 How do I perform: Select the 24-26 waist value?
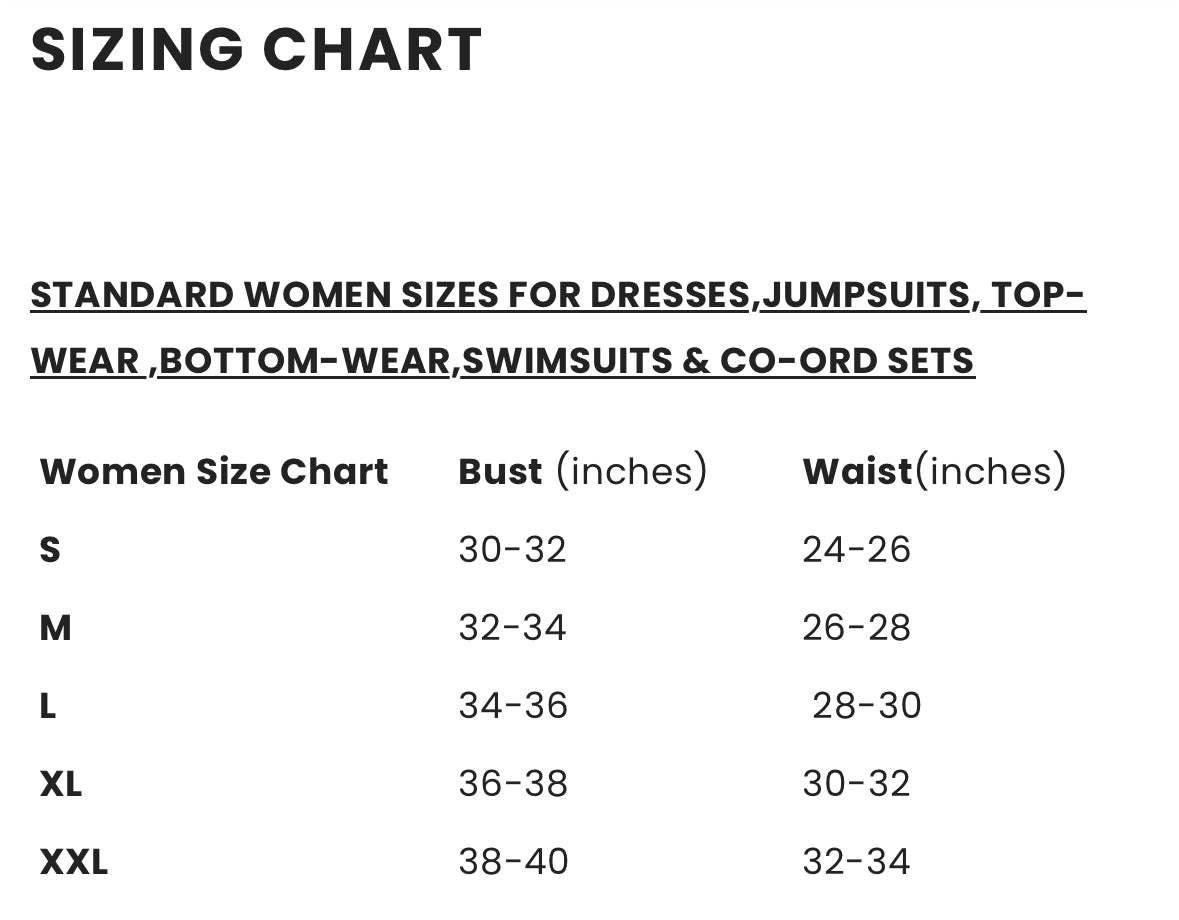pos(856,549)
